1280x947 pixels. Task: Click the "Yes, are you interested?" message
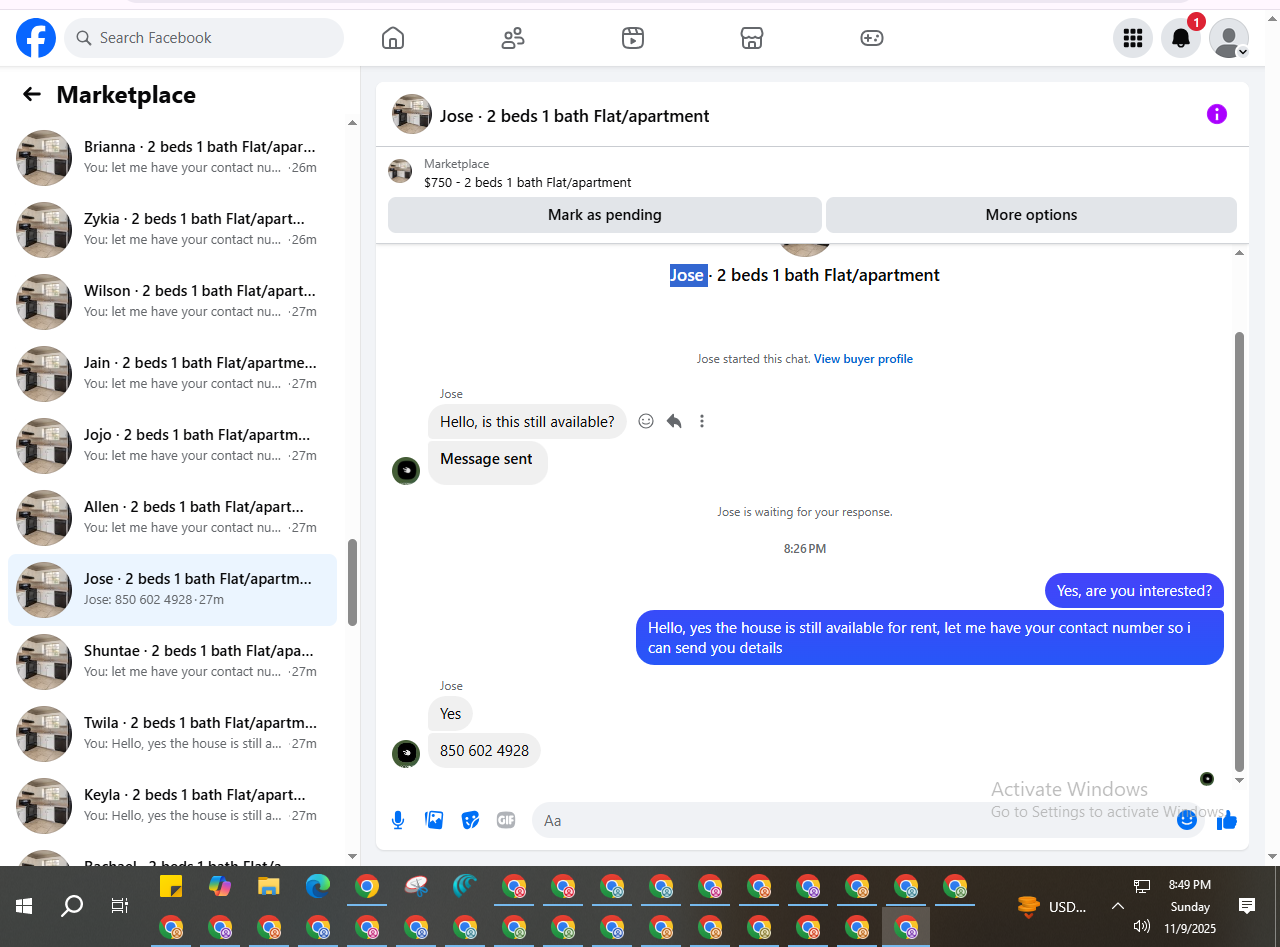point(1134,591)
